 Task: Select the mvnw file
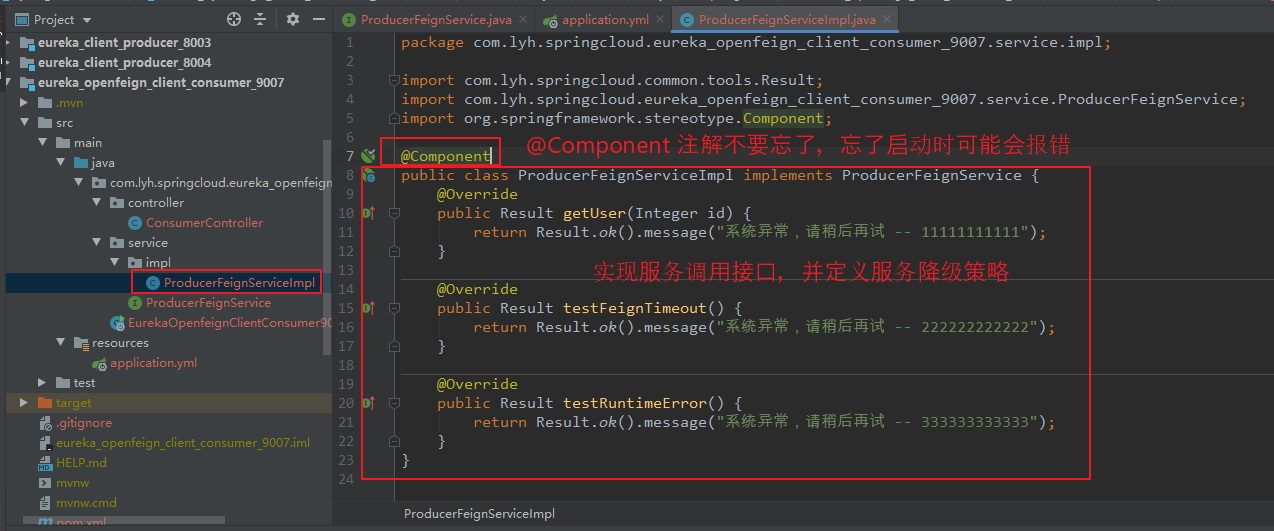coord(72,483)
